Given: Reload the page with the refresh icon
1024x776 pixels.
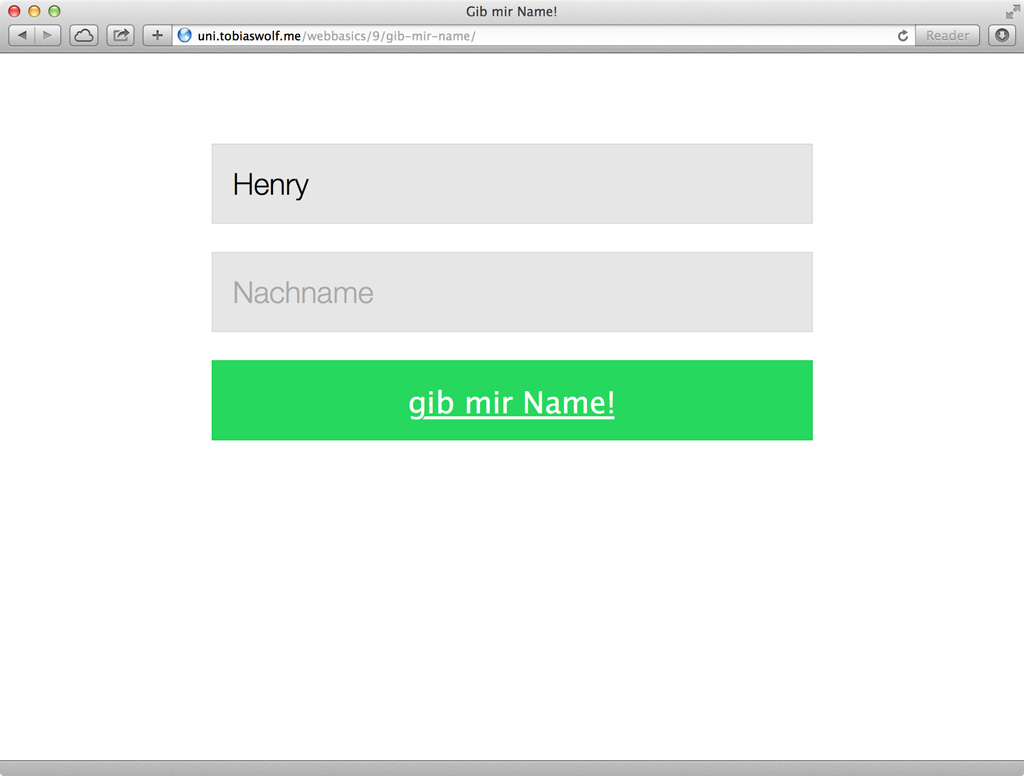Looking at the screenshot, I should [x=902, y=36].
